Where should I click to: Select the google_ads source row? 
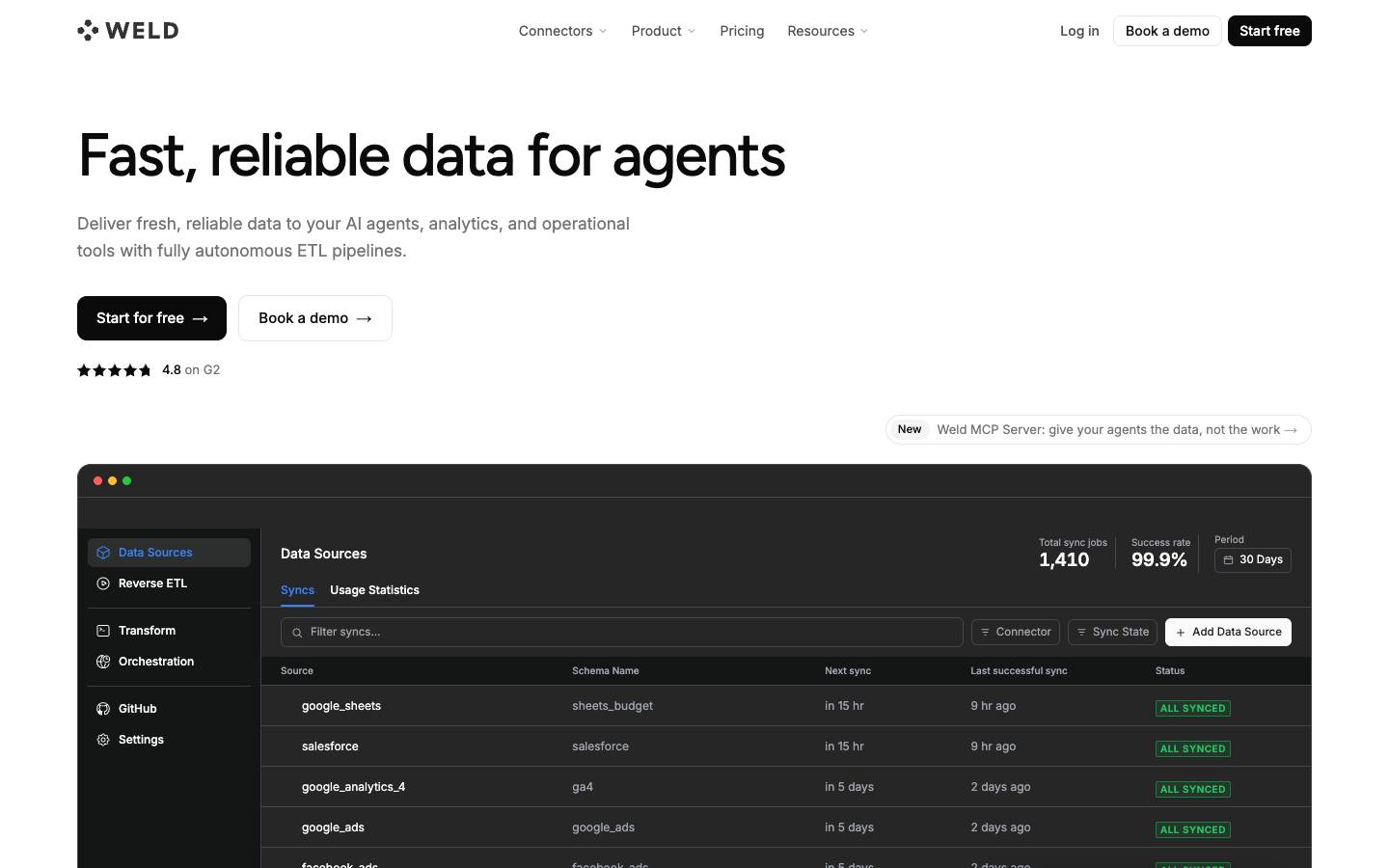[786, 827]
